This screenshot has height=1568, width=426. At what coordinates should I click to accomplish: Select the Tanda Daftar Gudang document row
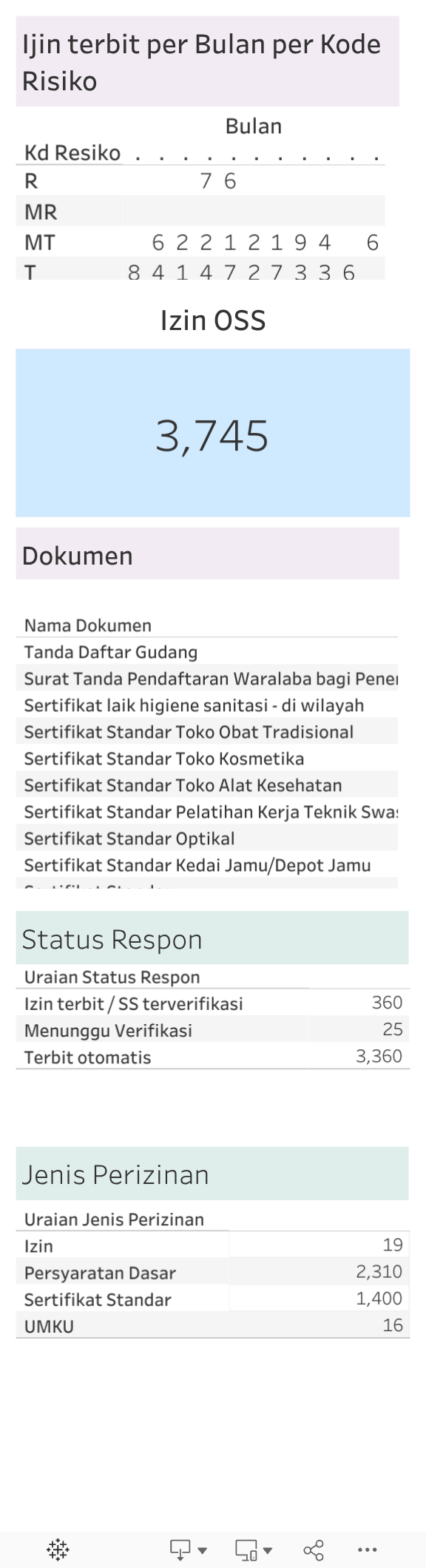point(111,652)
